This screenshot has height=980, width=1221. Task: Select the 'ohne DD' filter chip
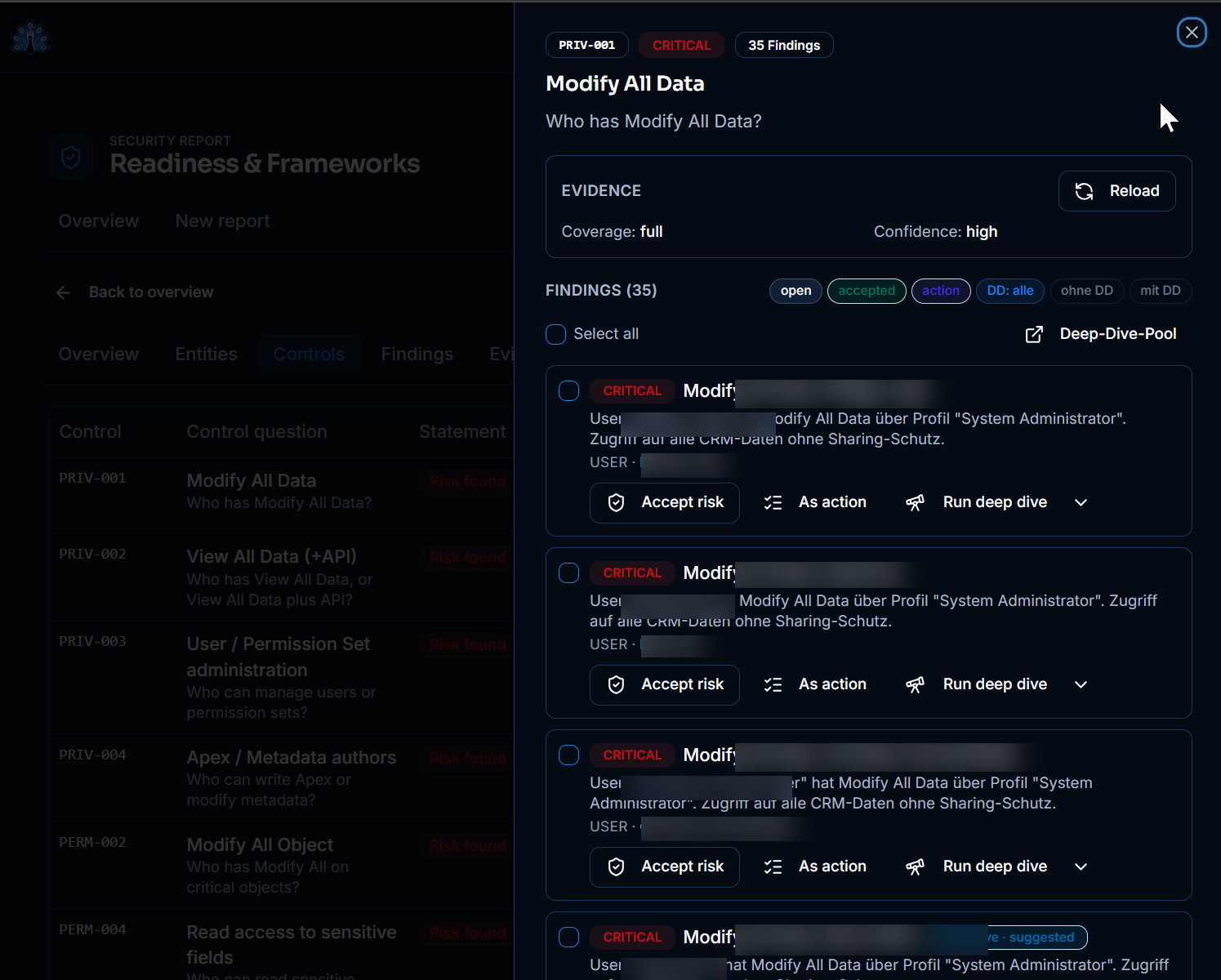point(1087,291)
